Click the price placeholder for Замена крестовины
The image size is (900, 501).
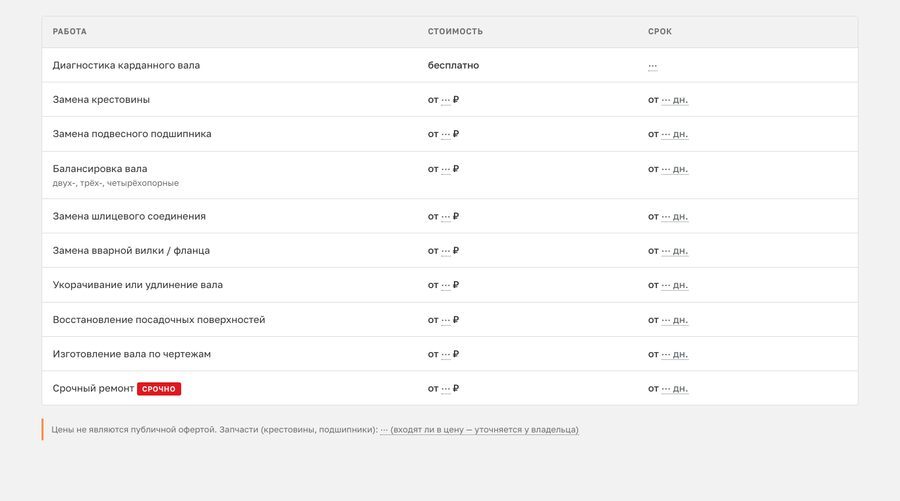click(x=443, y=100)
